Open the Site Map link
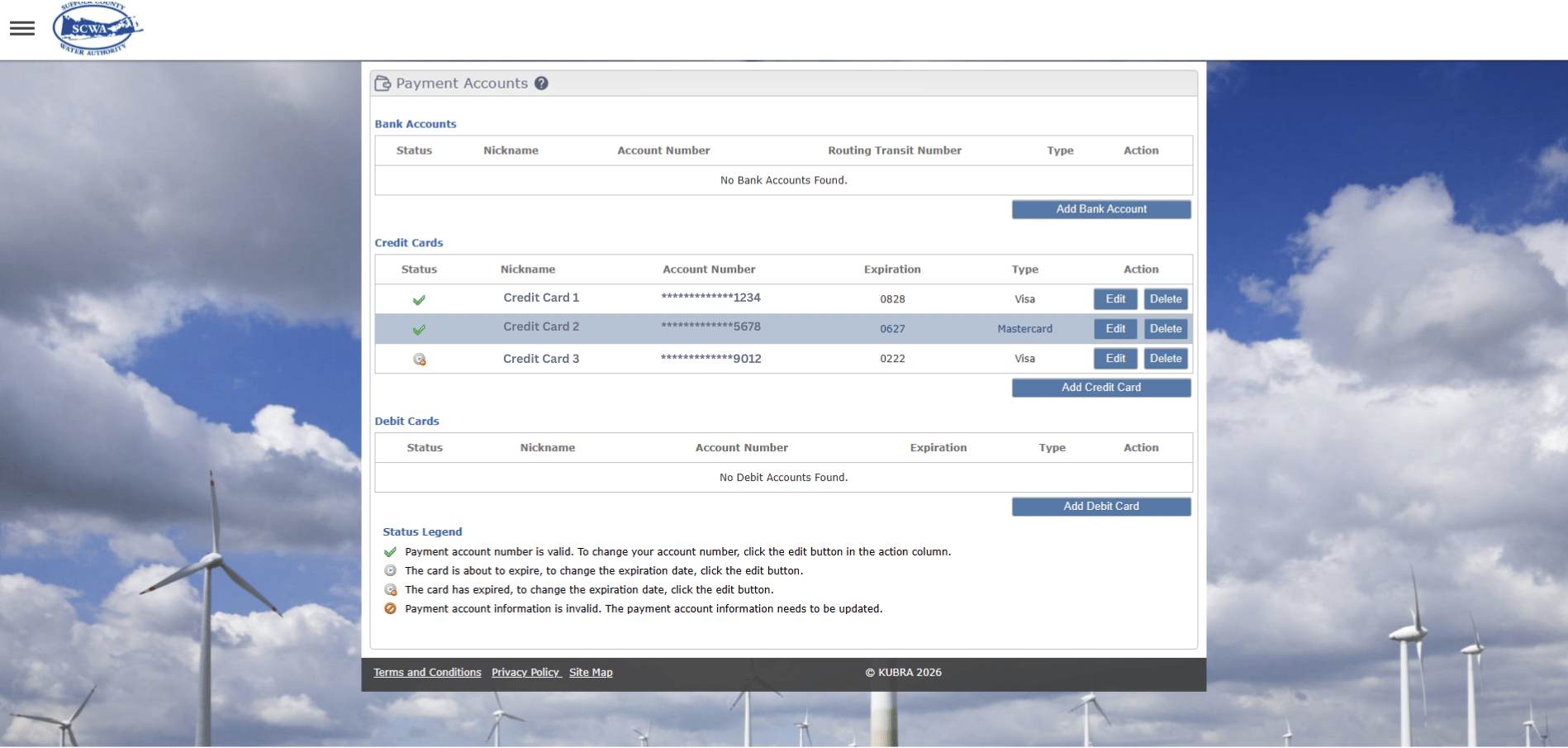Screen dimensions: 1568x748 [x=591, y=672]
